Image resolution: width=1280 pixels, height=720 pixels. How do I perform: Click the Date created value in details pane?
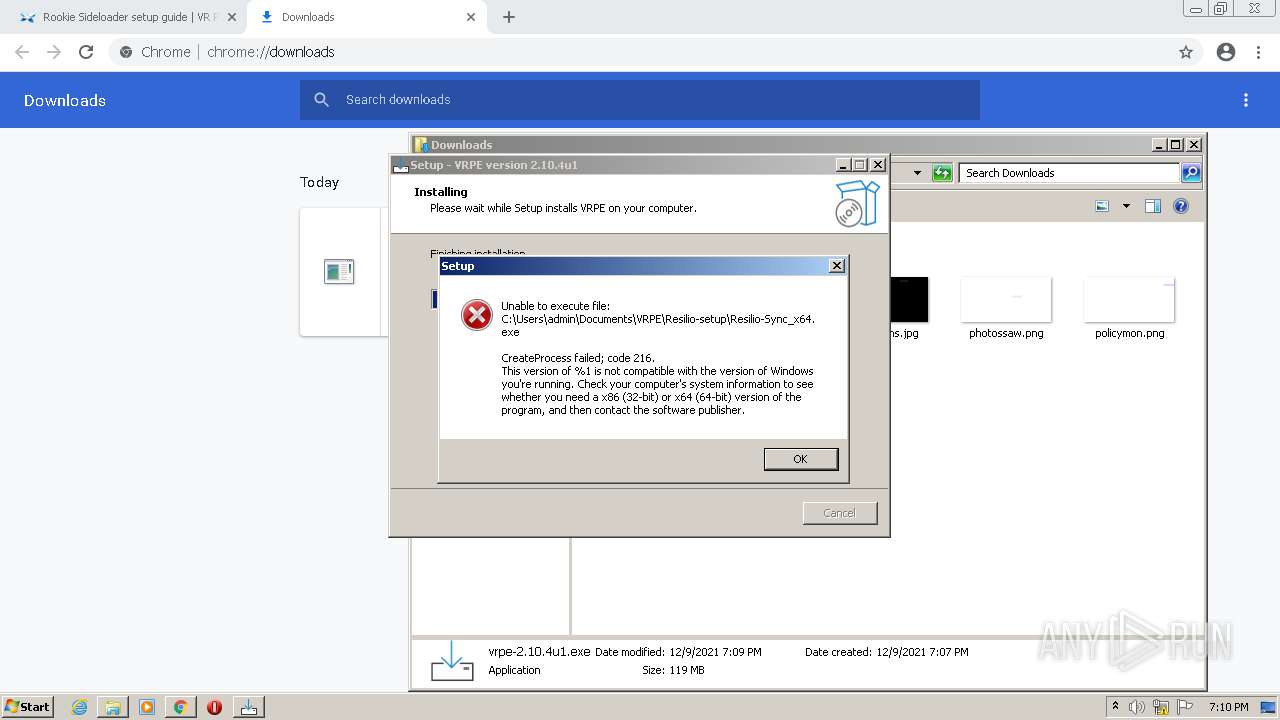point(922,652)
